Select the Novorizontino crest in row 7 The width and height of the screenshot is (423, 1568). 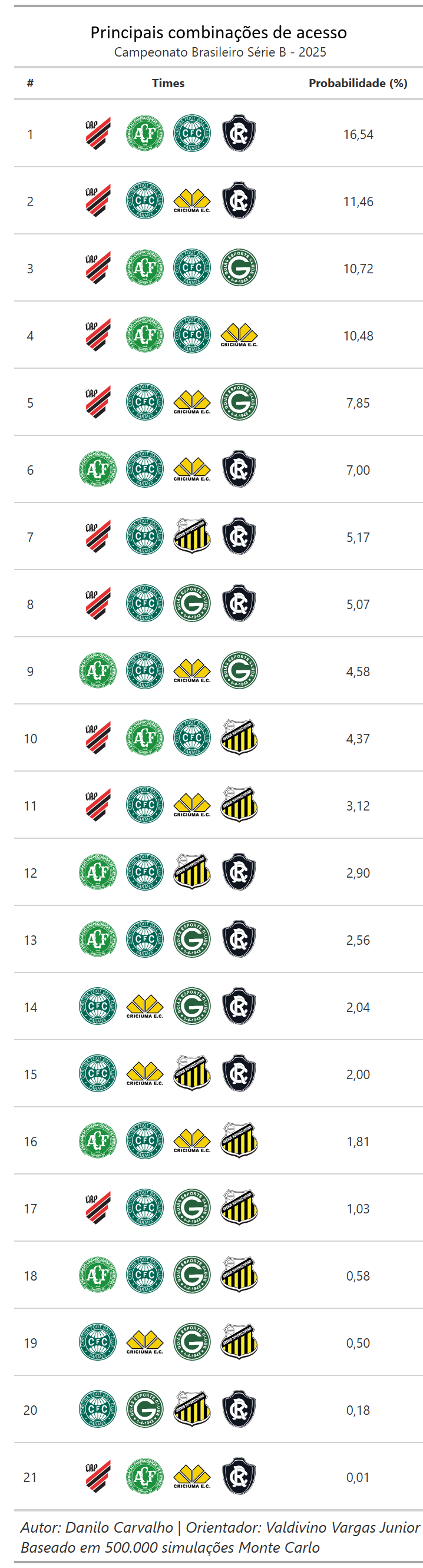pyautogui.click(x=191, y=536)
